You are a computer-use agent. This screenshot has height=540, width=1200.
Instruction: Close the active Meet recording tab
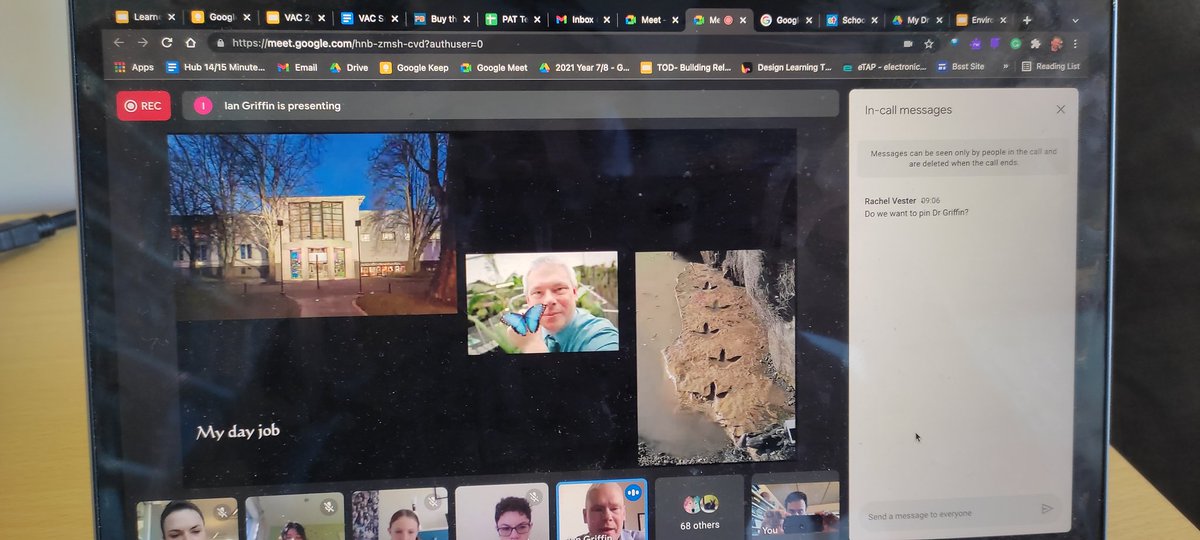tap(744, 19)
